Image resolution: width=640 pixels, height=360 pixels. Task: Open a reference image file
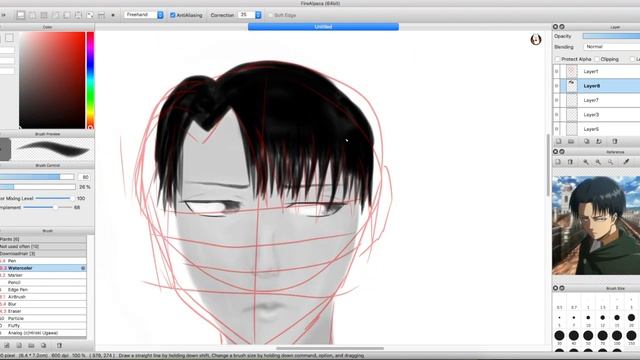[558, 162]
